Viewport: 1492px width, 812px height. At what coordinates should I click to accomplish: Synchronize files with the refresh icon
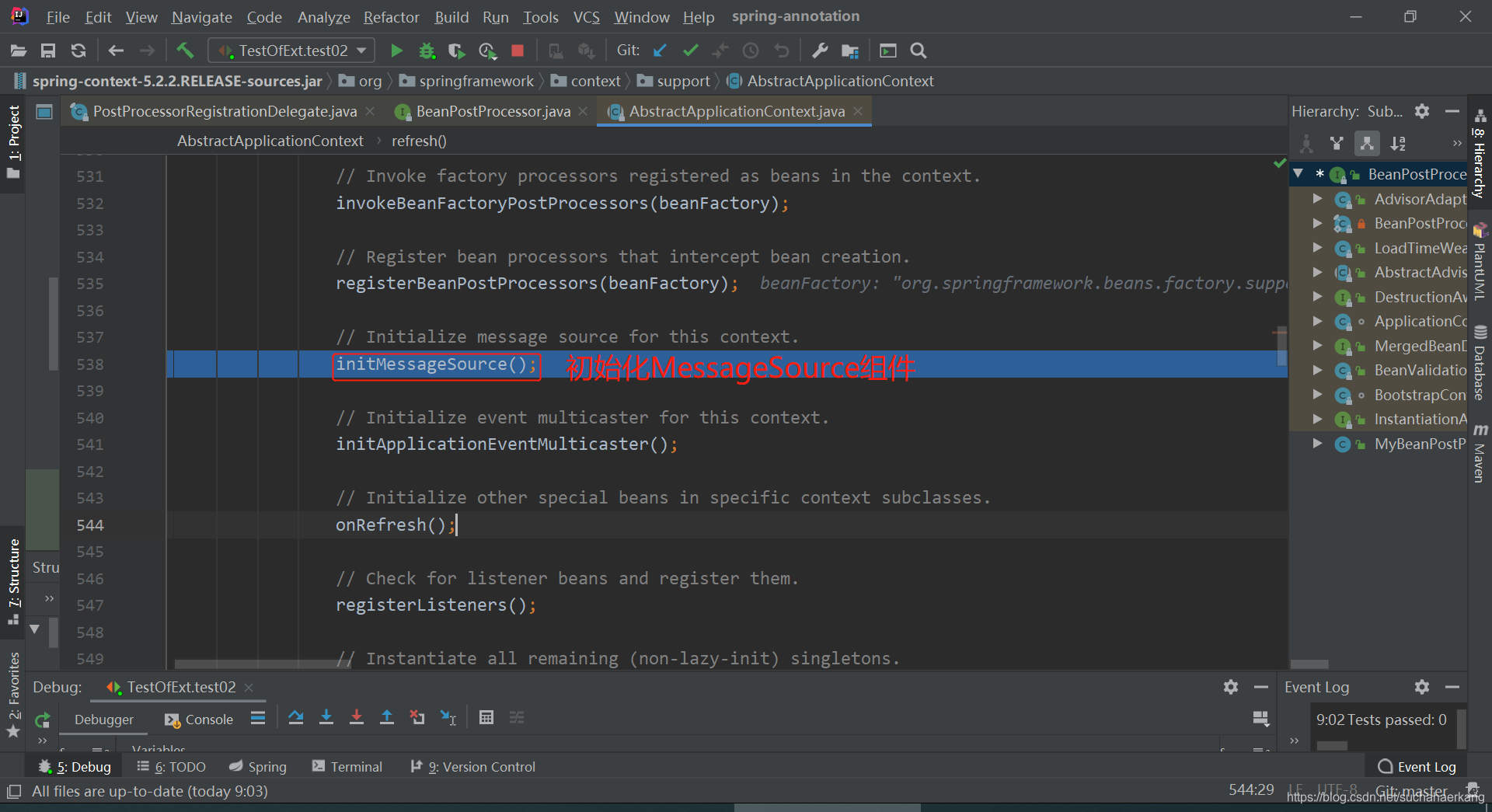pyautogui.click(x=78, y=51)
